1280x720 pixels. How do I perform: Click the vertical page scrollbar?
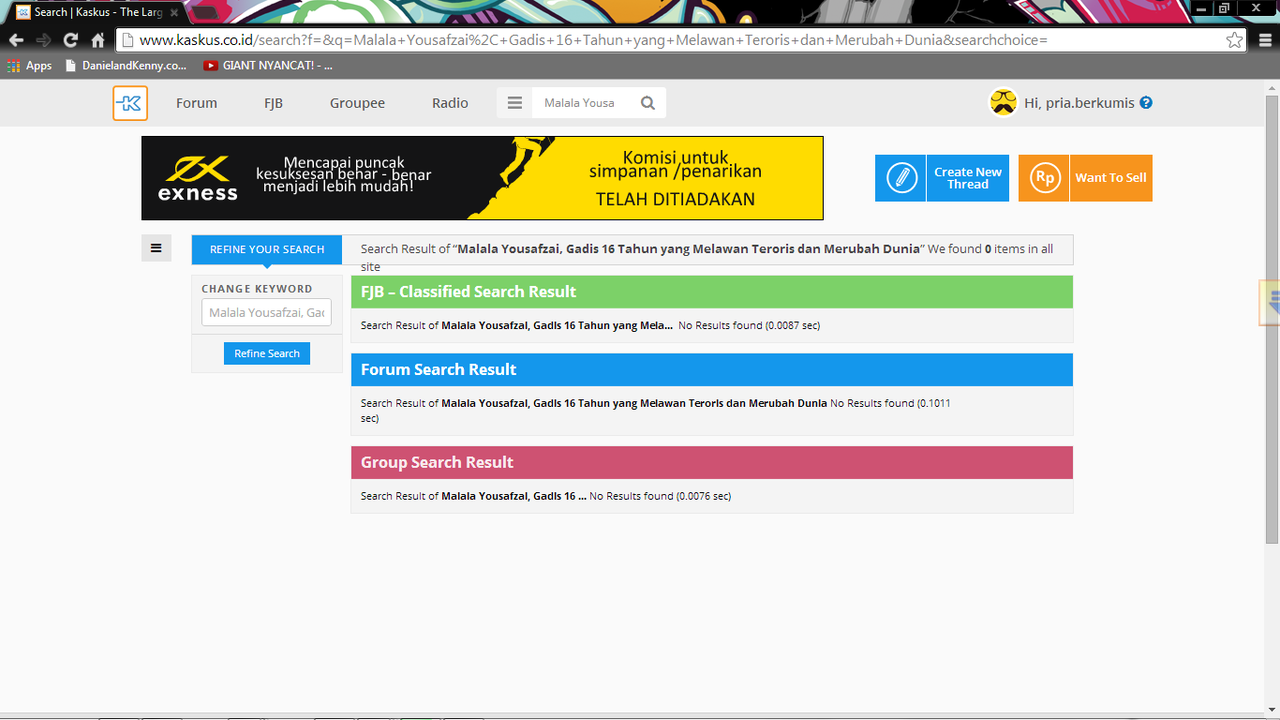coord(1272,320)
